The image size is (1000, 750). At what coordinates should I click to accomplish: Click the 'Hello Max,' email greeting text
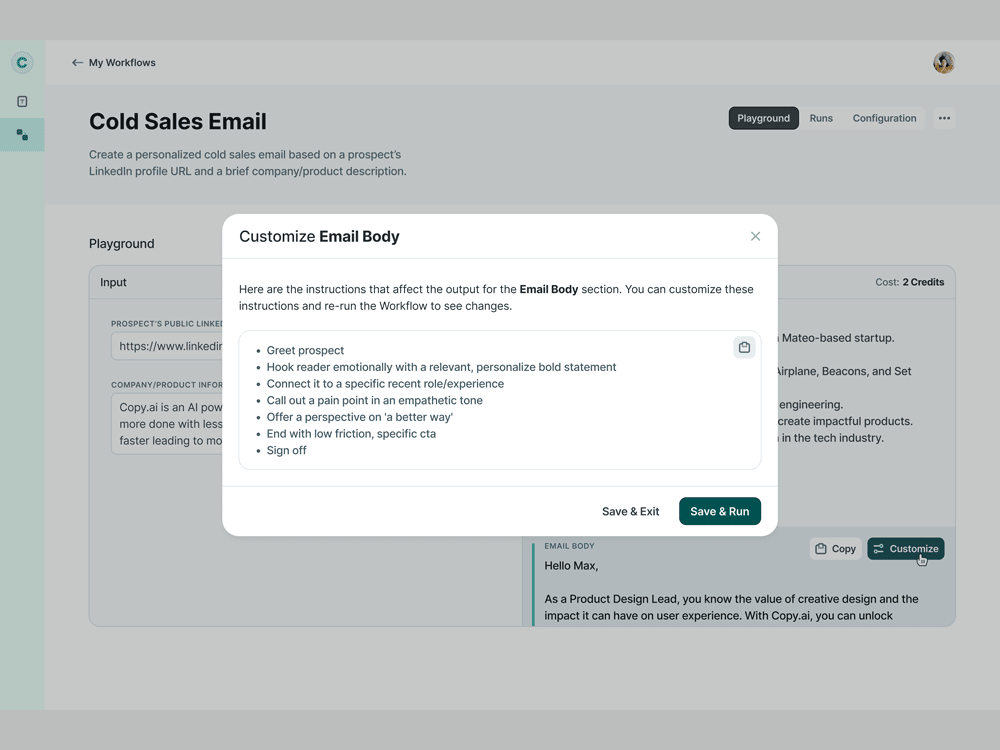click(571, 566)
